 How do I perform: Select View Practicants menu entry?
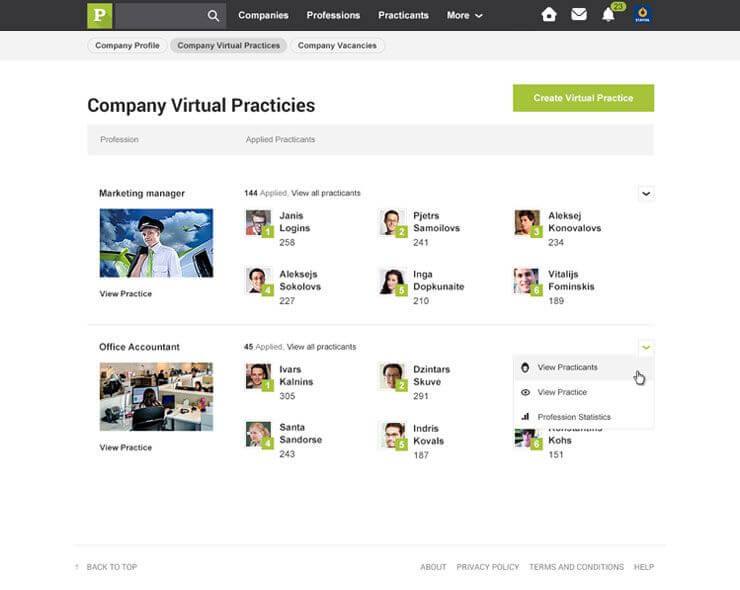click(583, 367)
